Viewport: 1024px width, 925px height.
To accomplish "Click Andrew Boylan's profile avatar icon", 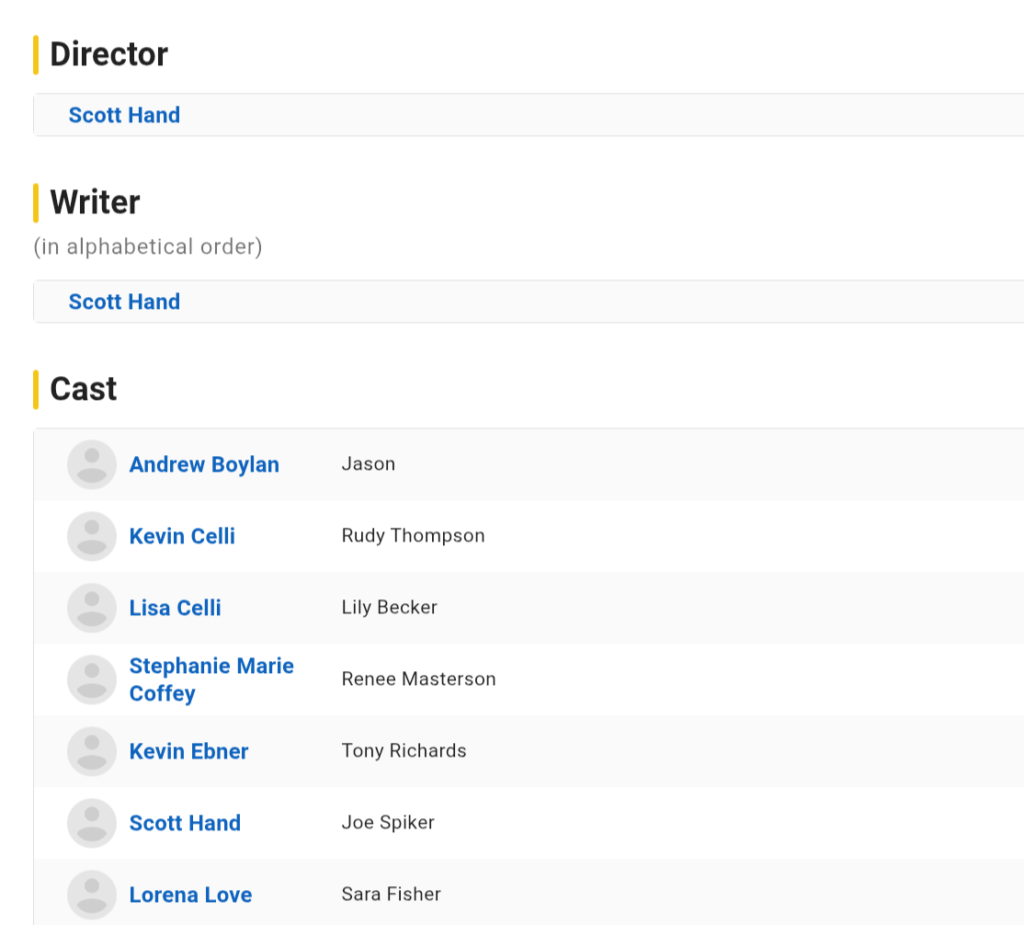I will click(92, 465).
